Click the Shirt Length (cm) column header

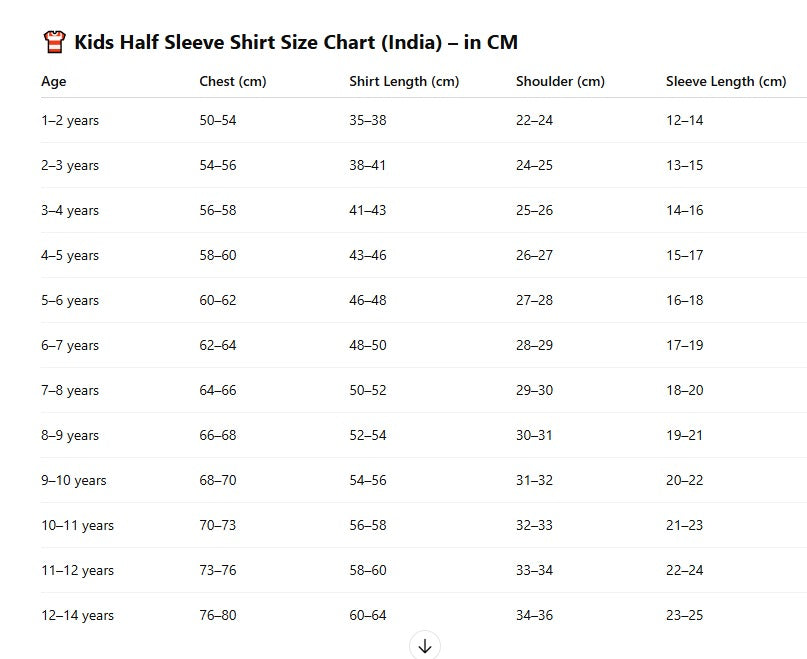click(404, 81)
